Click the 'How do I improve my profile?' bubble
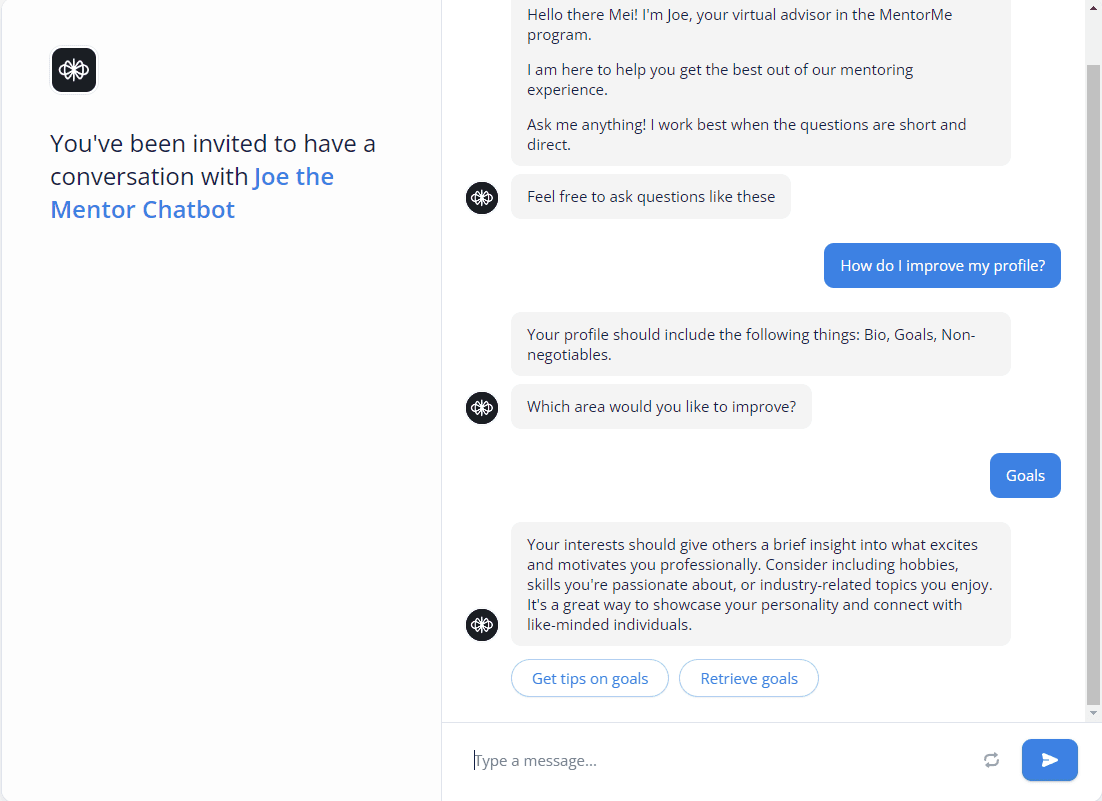Viewport: 1102px width, 801px height. [942, 266]
